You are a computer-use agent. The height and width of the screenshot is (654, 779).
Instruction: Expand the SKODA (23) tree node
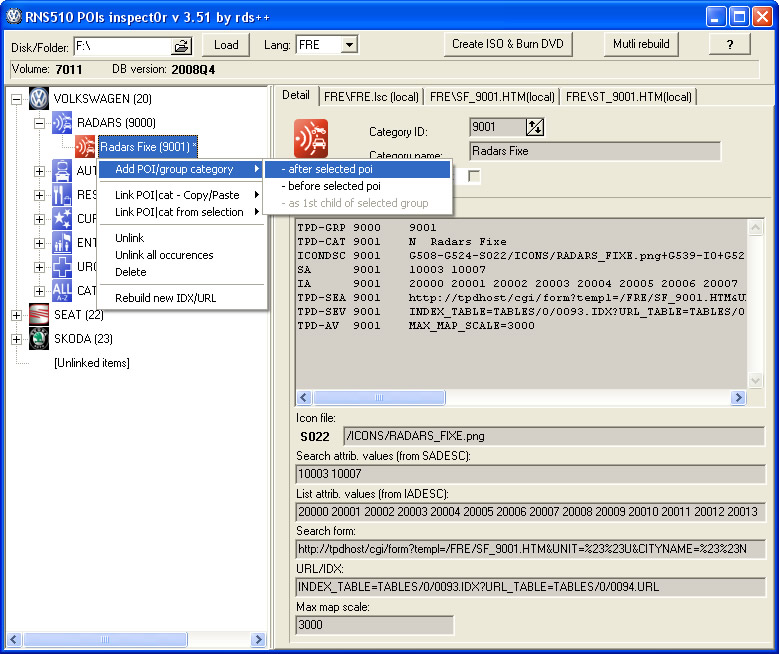coord(16,339)
